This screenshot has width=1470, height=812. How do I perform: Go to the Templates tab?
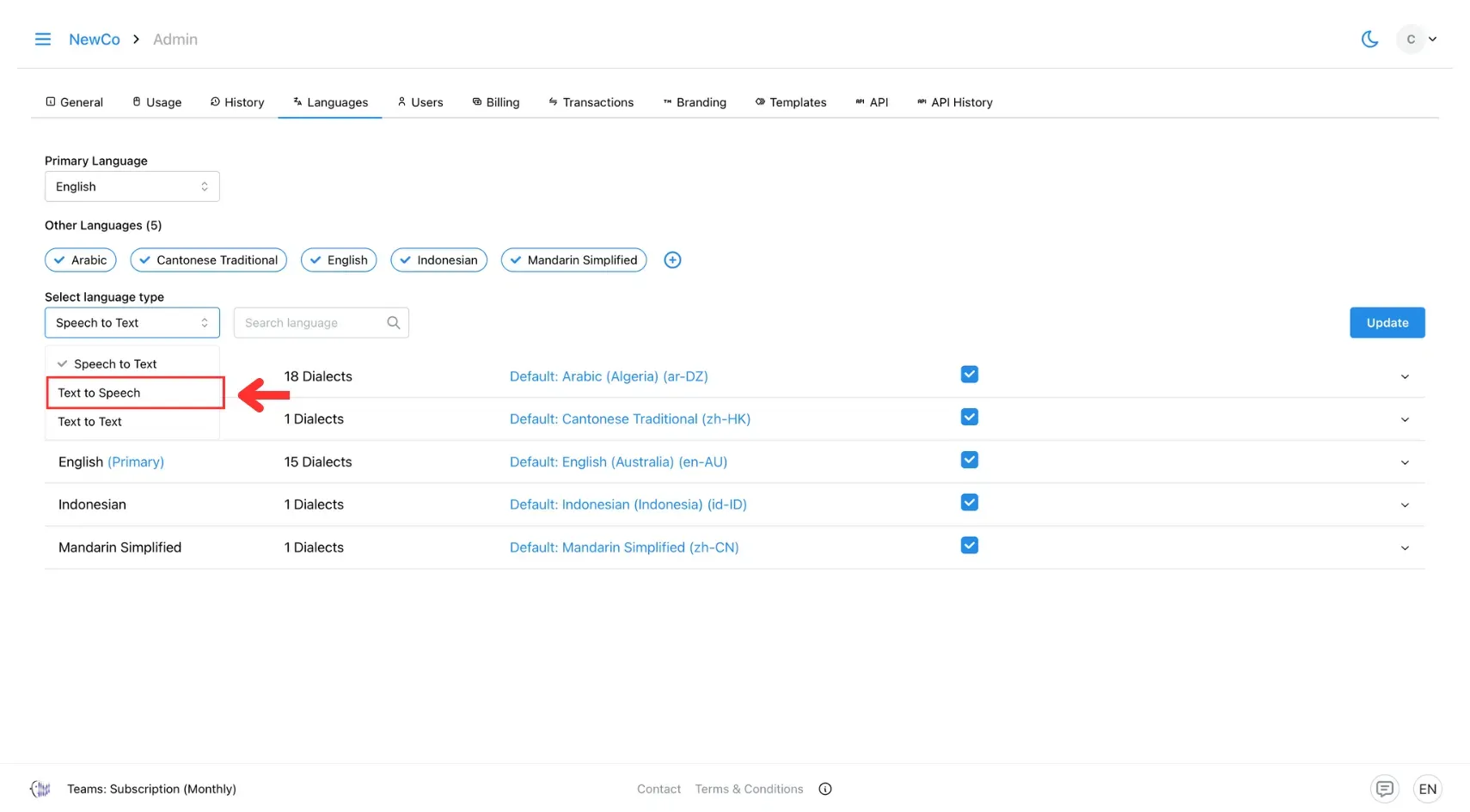pos(791,102)
